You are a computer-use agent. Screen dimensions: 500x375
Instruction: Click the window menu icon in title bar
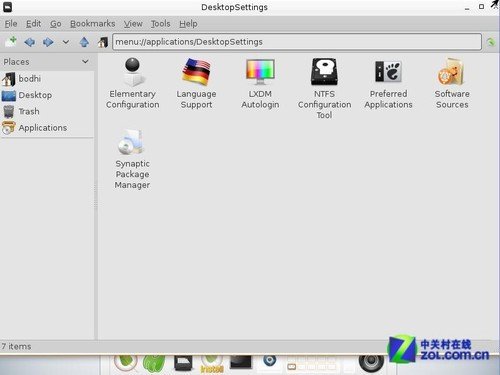7,7
